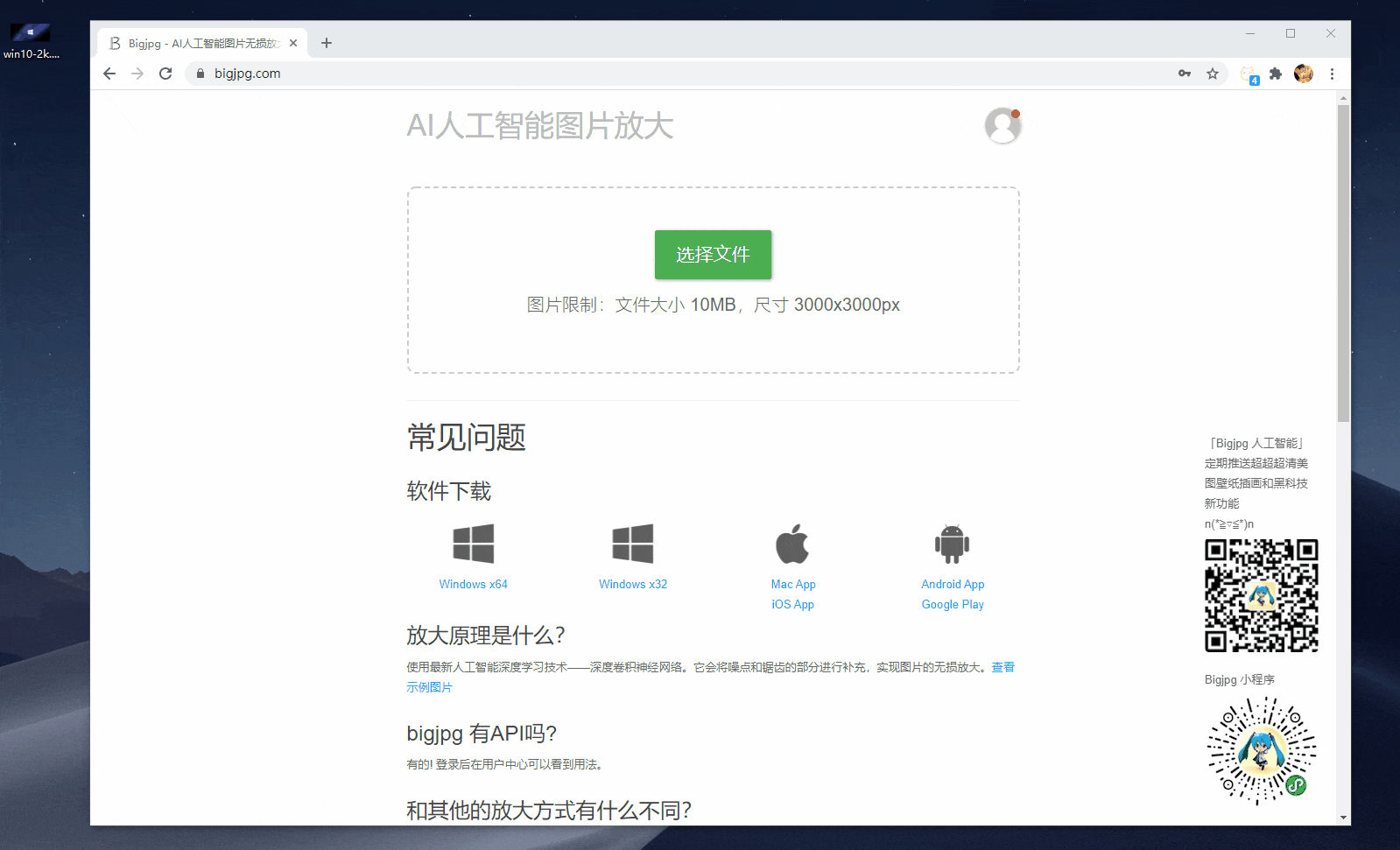Open the Google Play link
The image size is (1400, 850).
pos(953,604)
